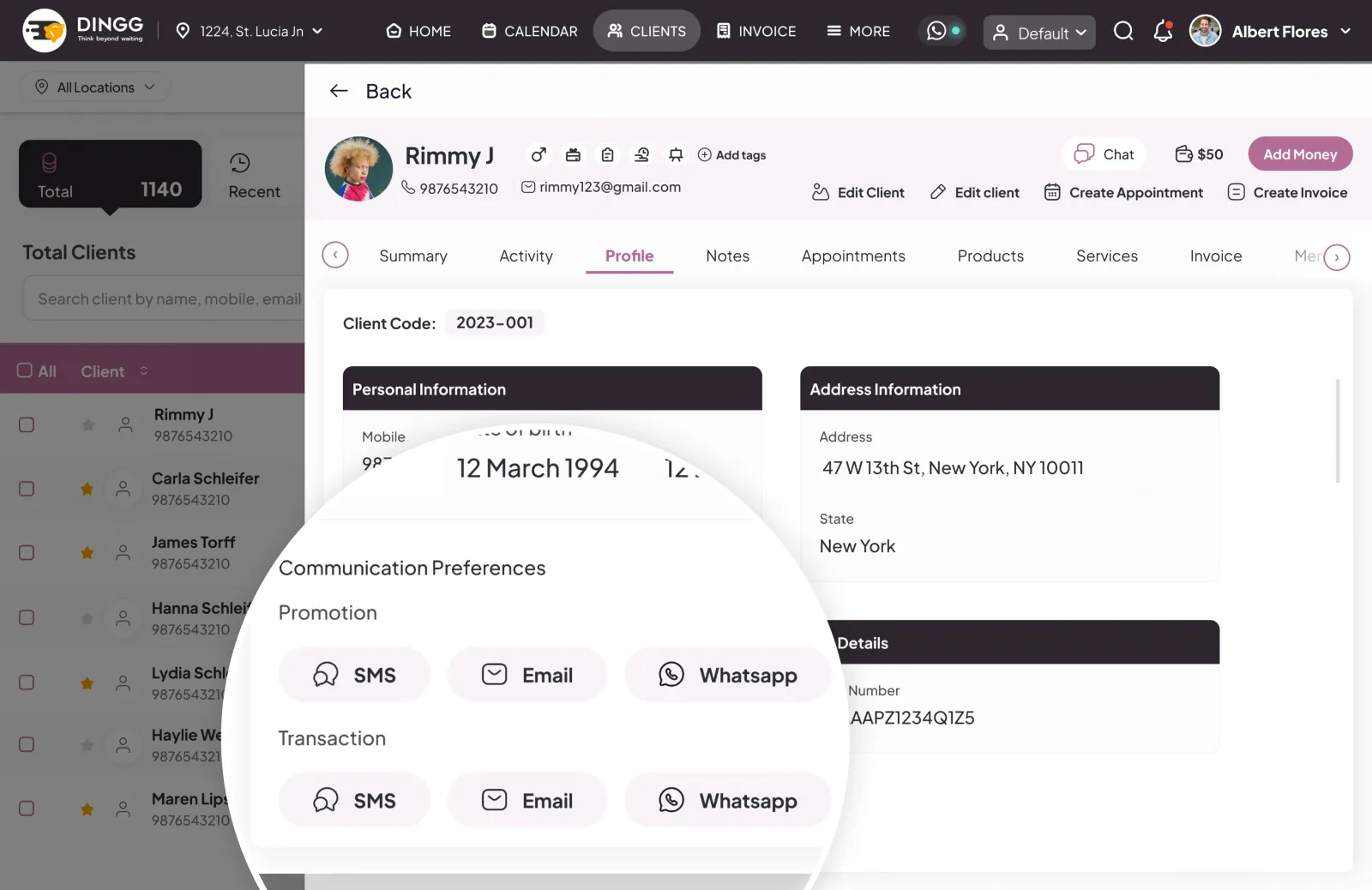
Task: Open the MORE menu
Action: [x=858, y=31]
